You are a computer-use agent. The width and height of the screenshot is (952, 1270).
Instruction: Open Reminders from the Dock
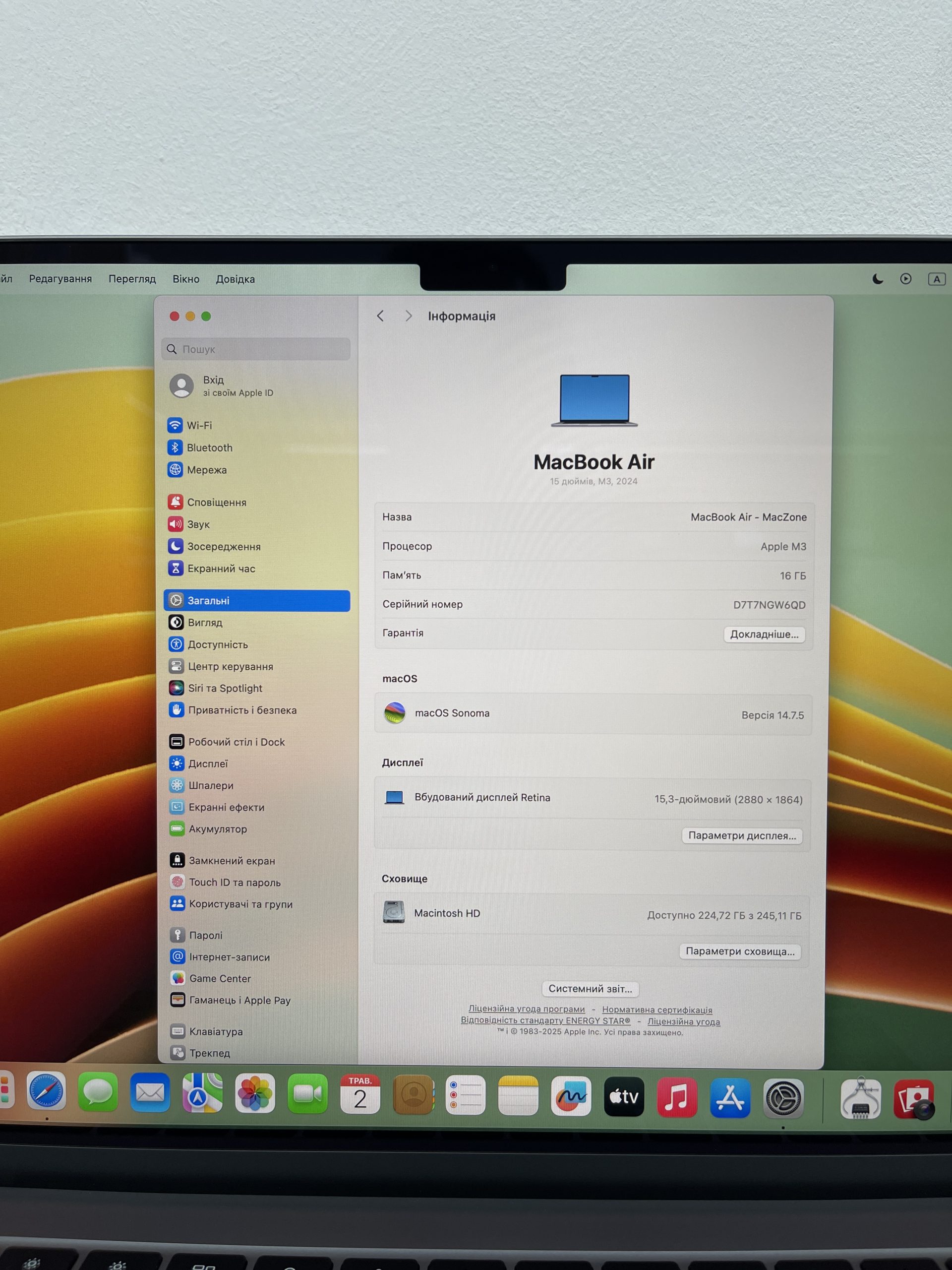(x=466, y=1095)
